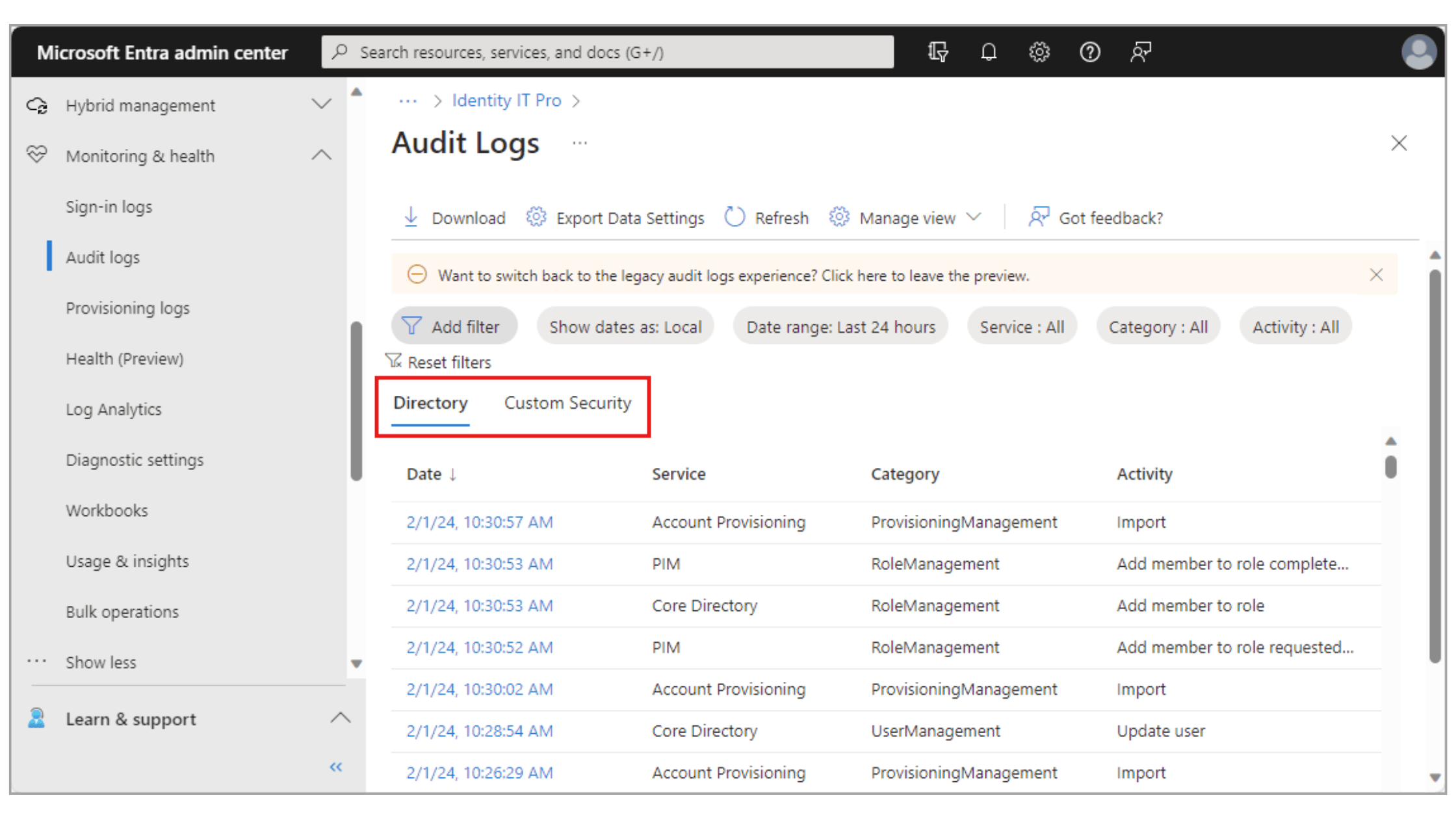The image size is (1456, 819).
Task: Click the Date column sort arrow
Action: [x=452, y=474]
